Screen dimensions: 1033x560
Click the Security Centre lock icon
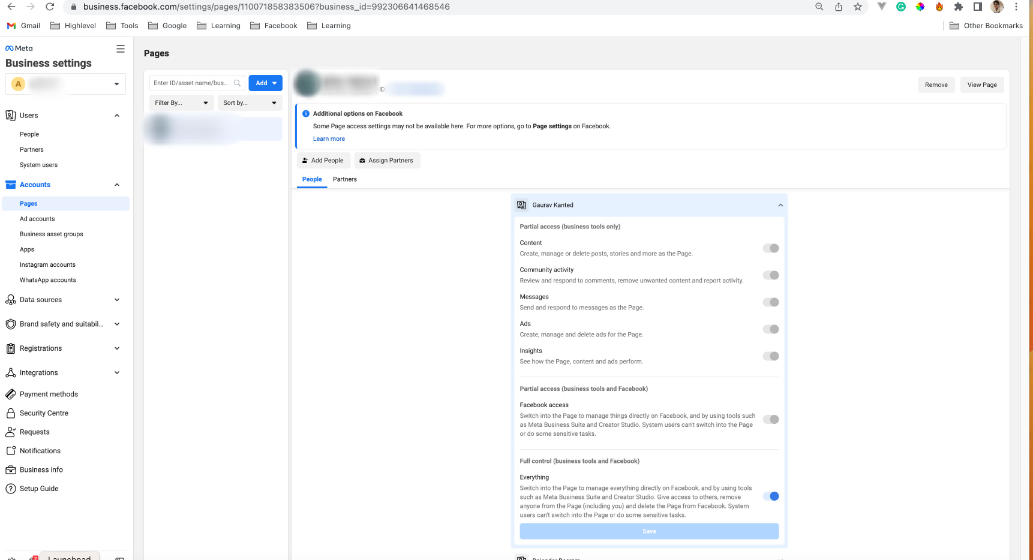(11, 413)
